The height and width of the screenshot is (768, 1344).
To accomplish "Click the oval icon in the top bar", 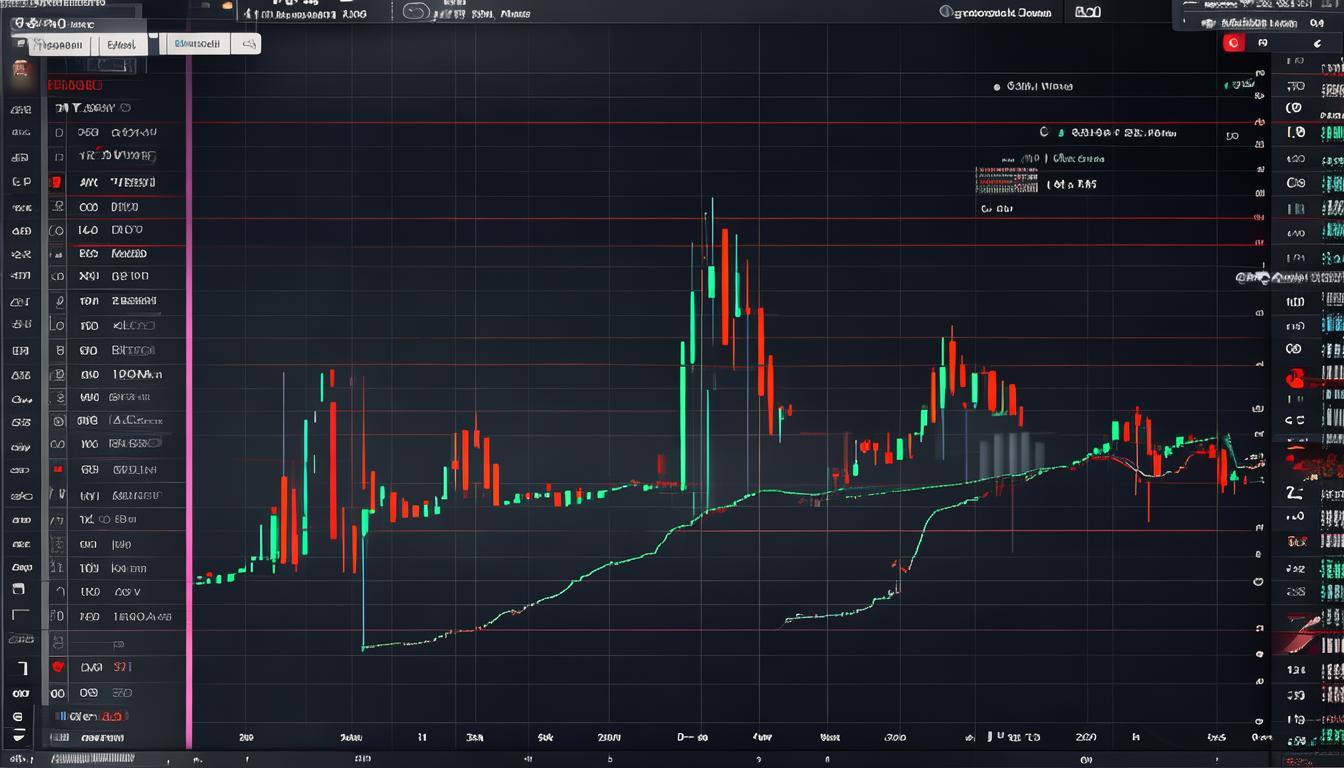I will click(418, 12).
